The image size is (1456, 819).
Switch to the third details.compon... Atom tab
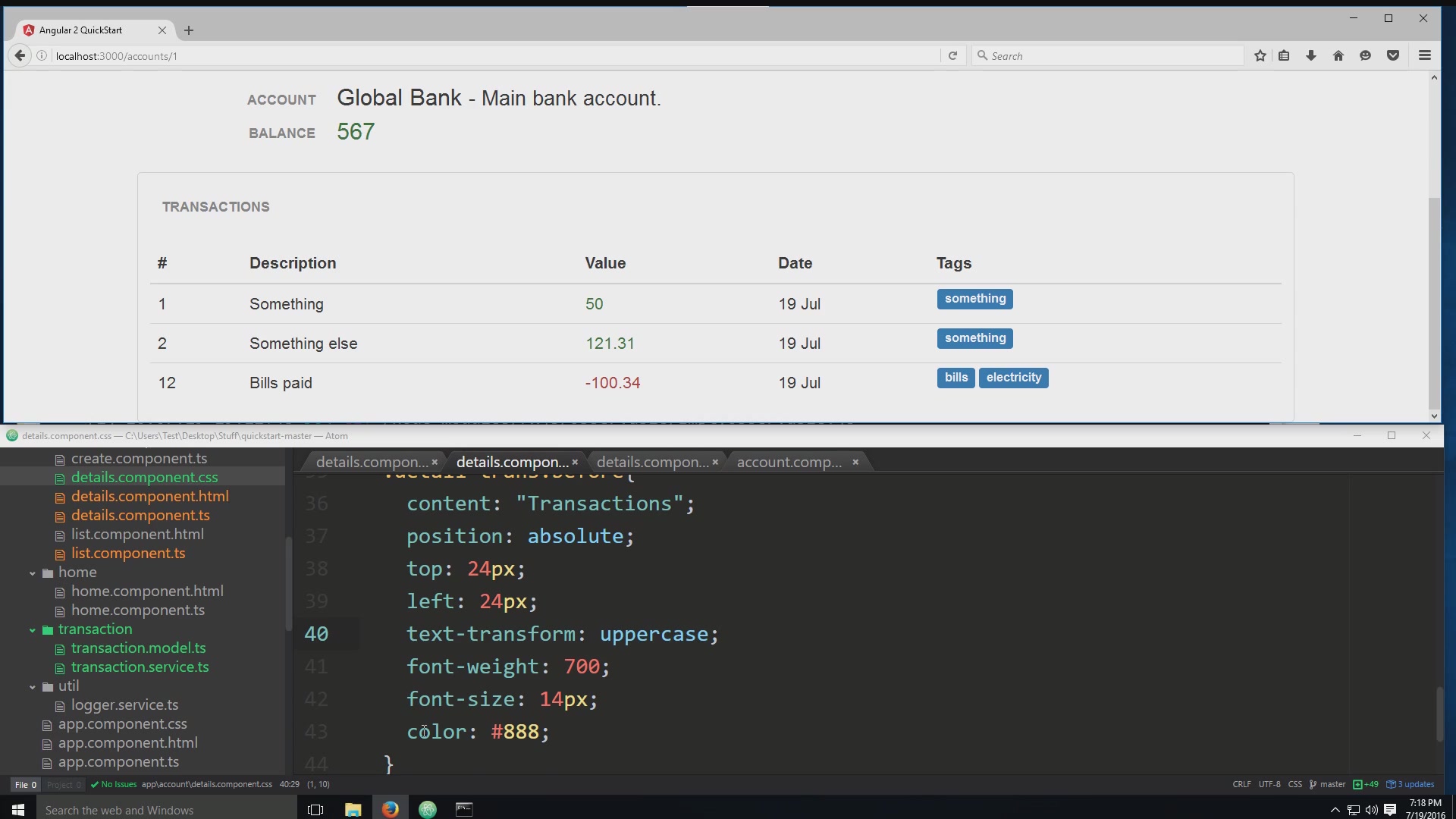tap(652, 462)
